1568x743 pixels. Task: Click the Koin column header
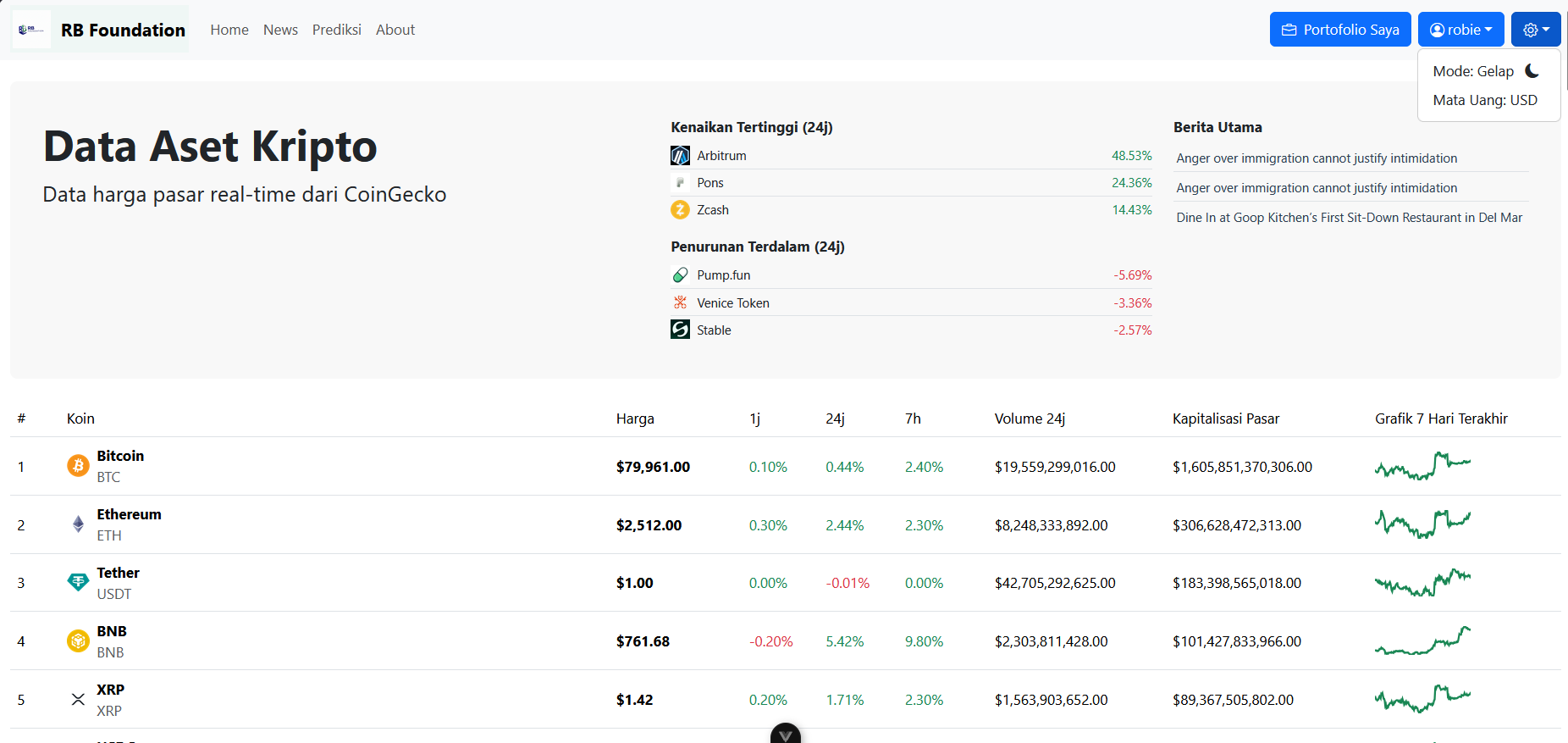coord(80,419)
